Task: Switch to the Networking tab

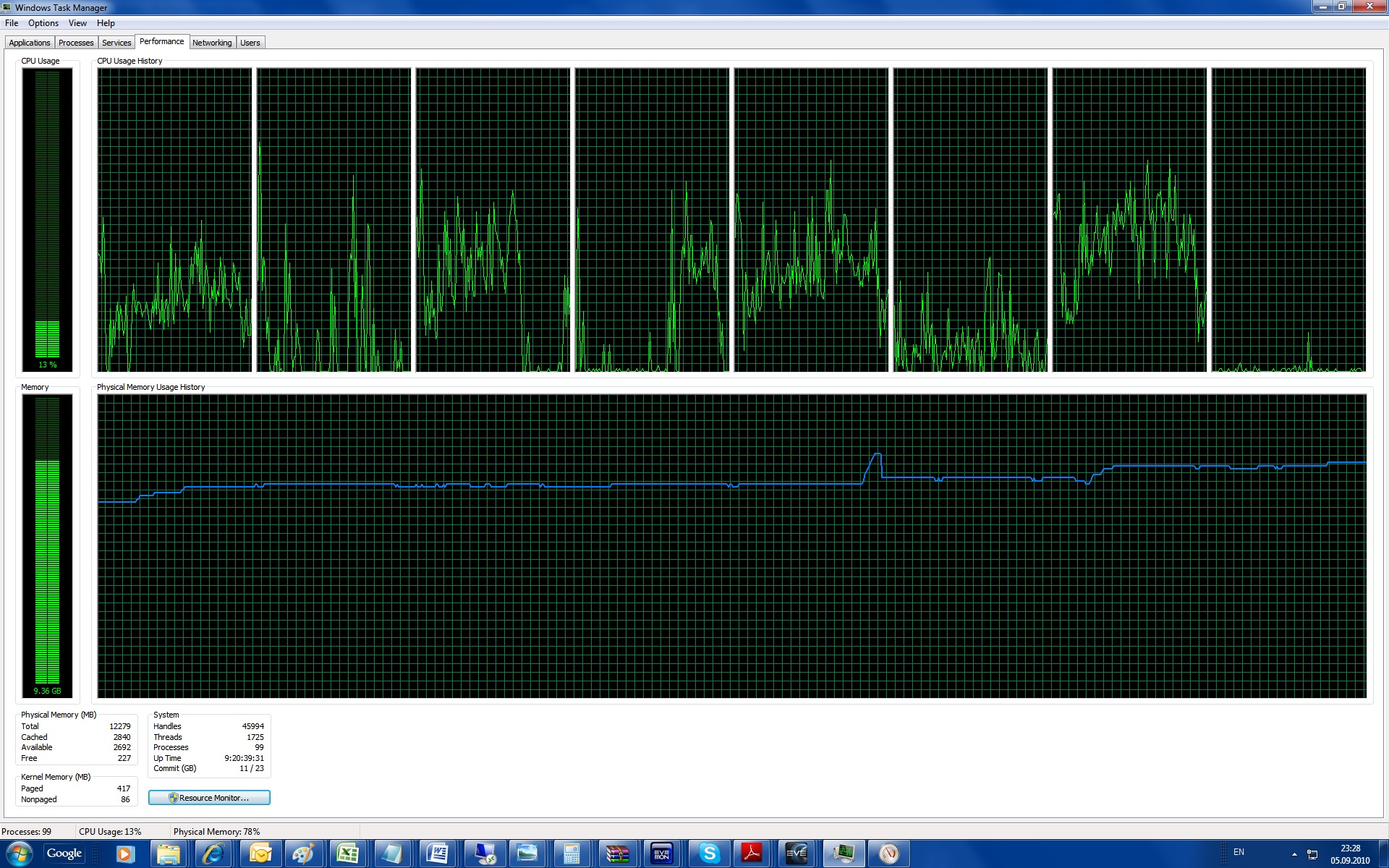Action: 212,43
